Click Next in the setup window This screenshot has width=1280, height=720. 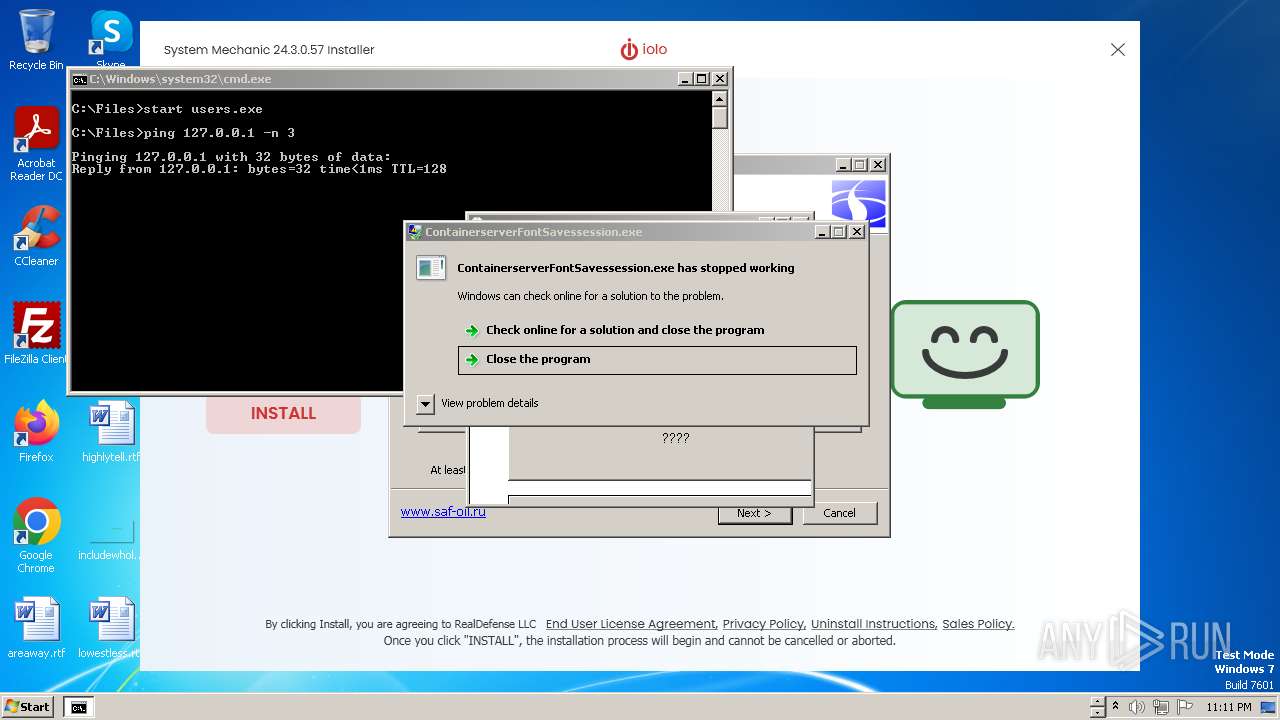pos(754,513)
